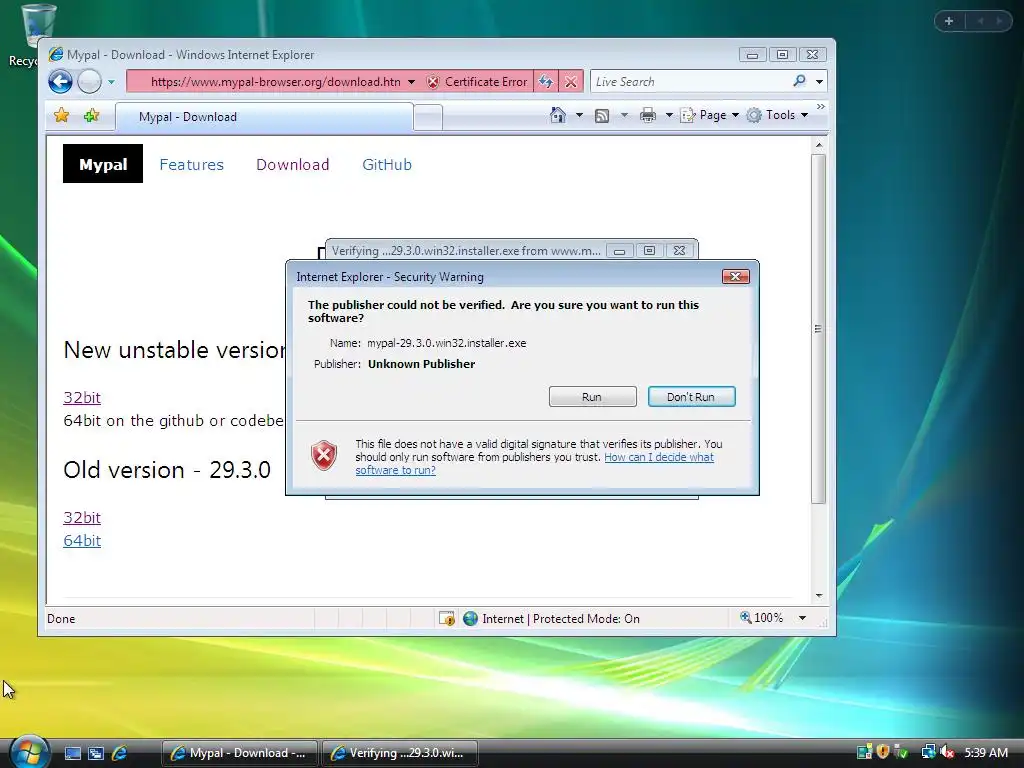
Task: Click the page vertical scrollbar thumb
Action: point(818,328)
